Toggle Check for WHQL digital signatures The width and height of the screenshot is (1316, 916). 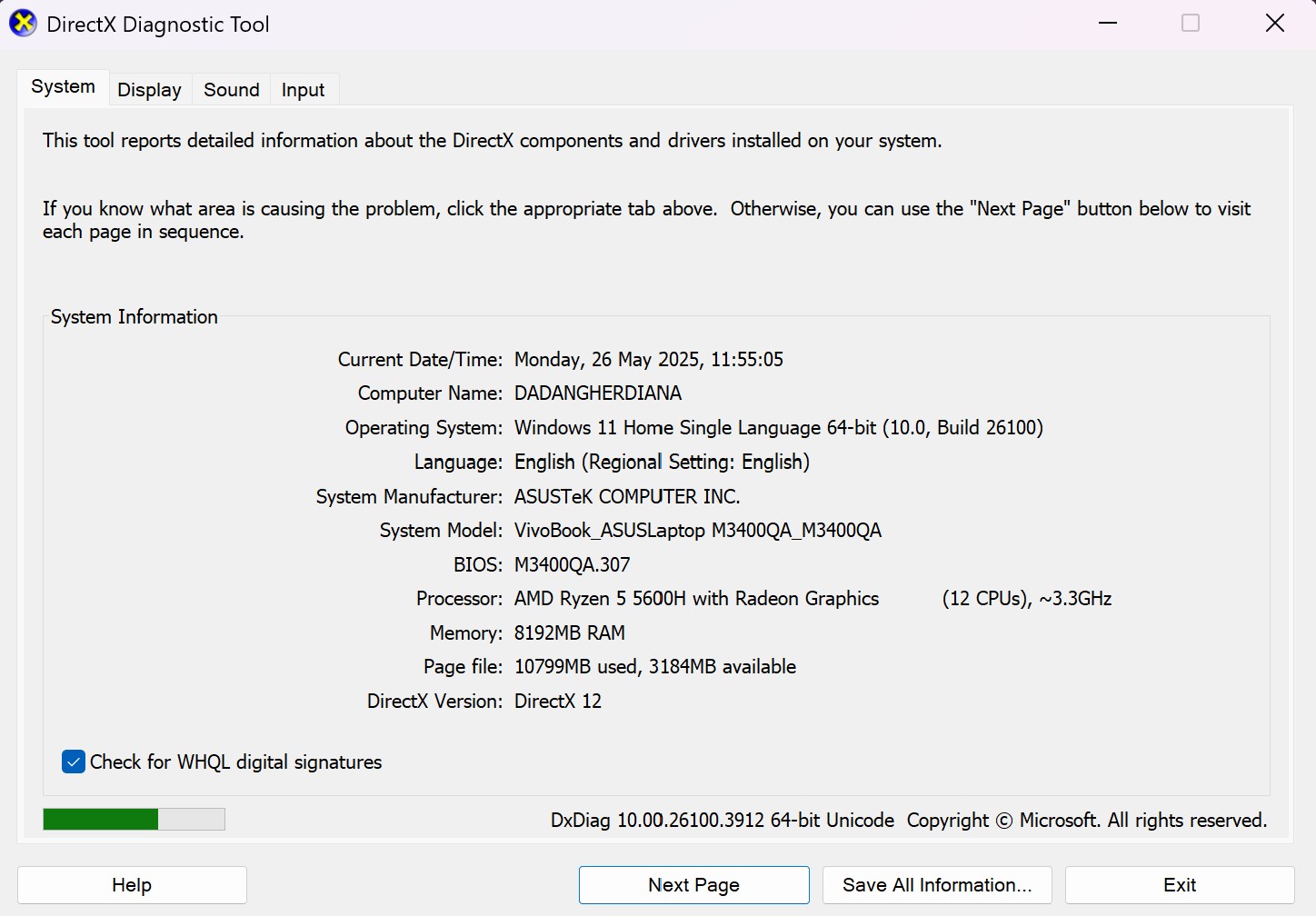coord(74,762)
